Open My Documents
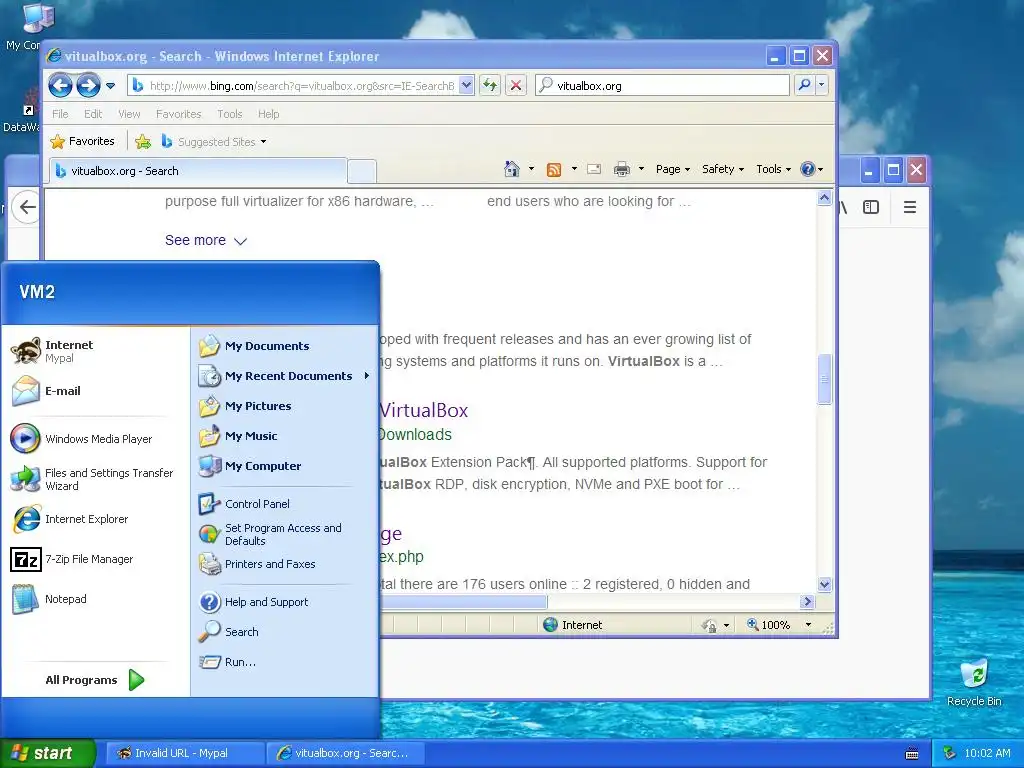This screenshot has width=1024, height=768. 285,346
